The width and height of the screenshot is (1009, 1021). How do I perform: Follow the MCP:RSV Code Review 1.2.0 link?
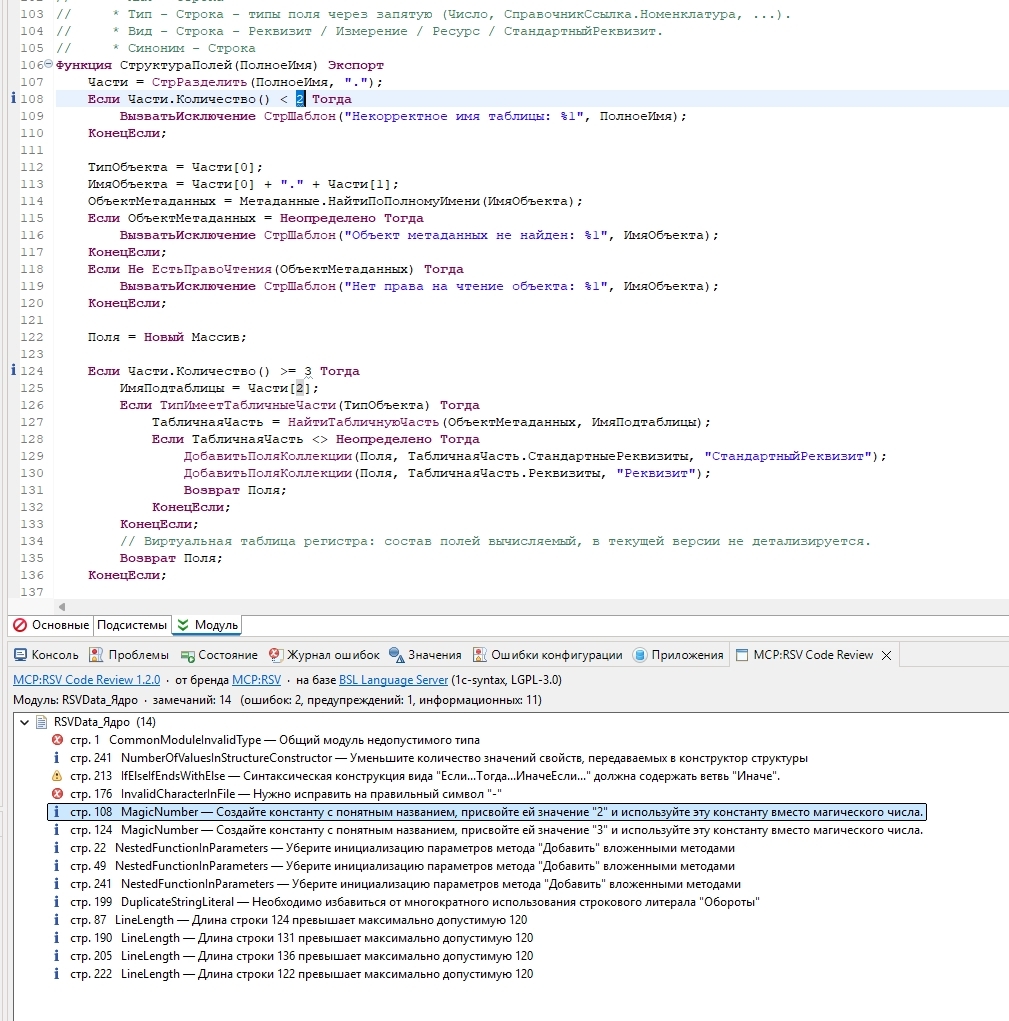(87, 680)
